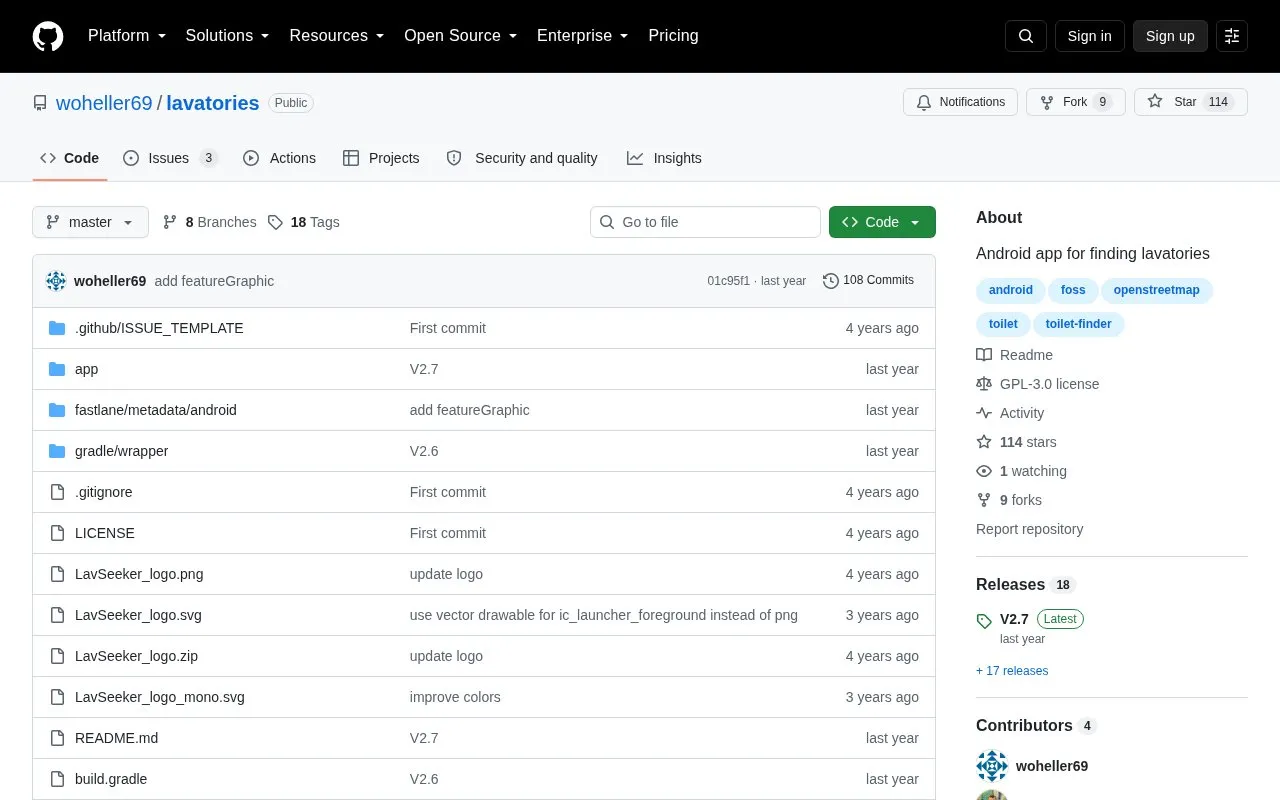The width and height of the screenshot is (1280, 800).
Task: Open the GitHub homepage logo
Action: coord(48,36)
